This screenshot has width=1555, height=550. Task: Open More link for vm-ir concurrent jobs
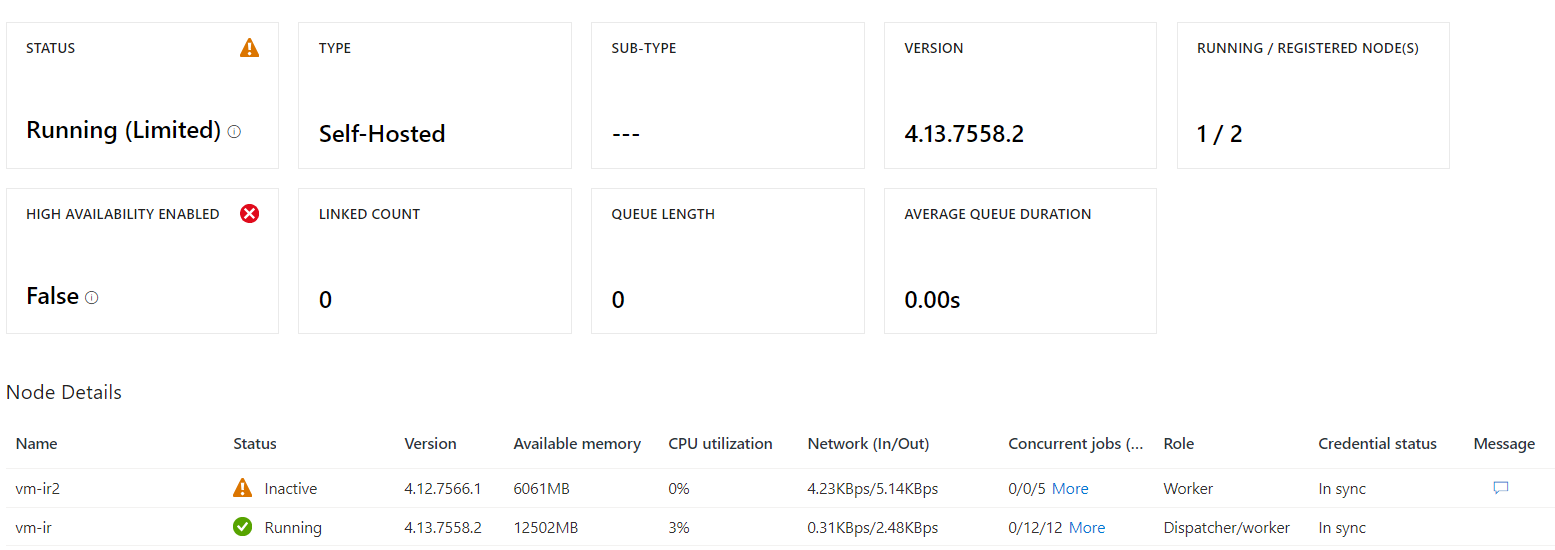(1086, 527)
